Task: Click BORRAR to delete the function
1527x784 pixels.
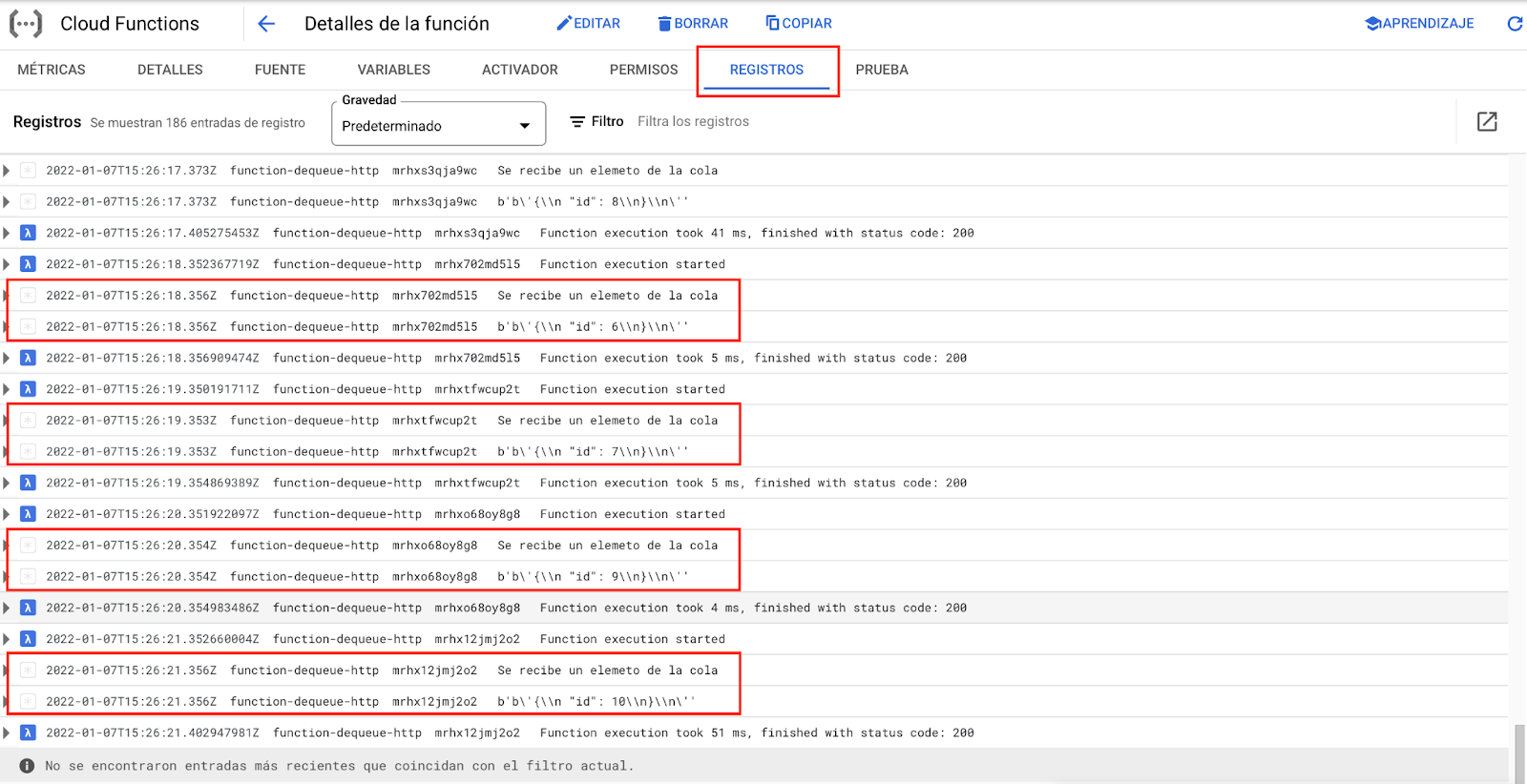Action: (x=693, y=24)
